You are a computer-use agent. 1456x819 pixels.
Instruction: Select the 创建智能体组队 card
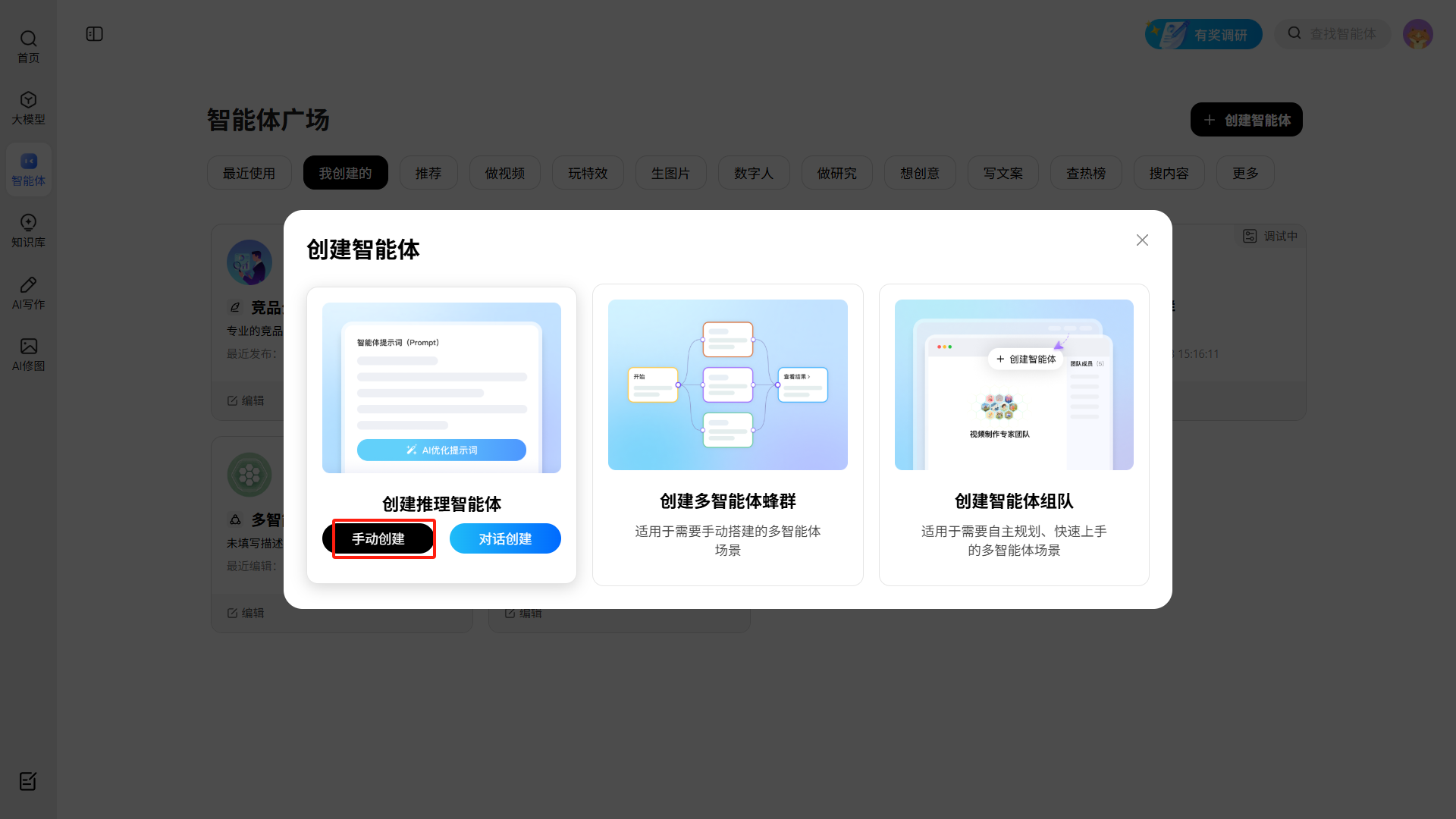pyautogui.click(x=1013, y=435)
